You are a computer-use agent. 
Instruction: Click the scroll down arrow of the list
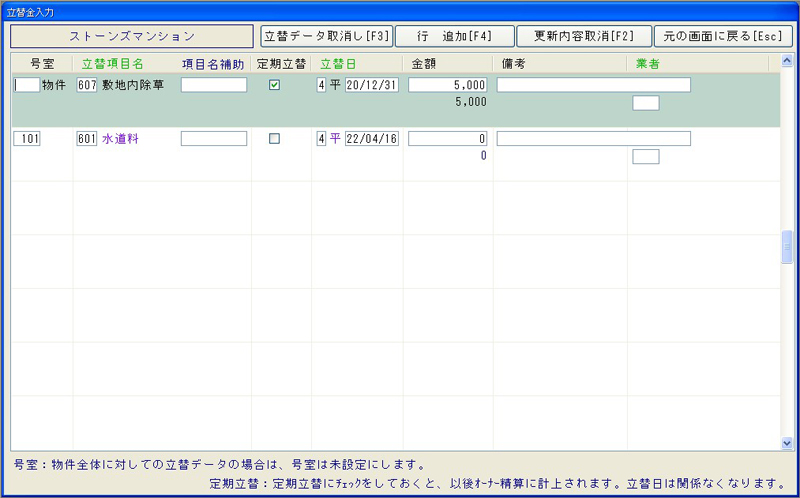786,443
